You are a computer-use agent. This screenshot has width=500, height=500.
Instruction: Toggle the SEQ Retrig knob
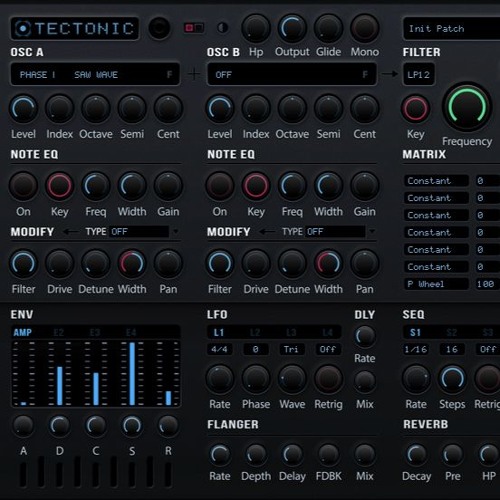coord(488,379)
